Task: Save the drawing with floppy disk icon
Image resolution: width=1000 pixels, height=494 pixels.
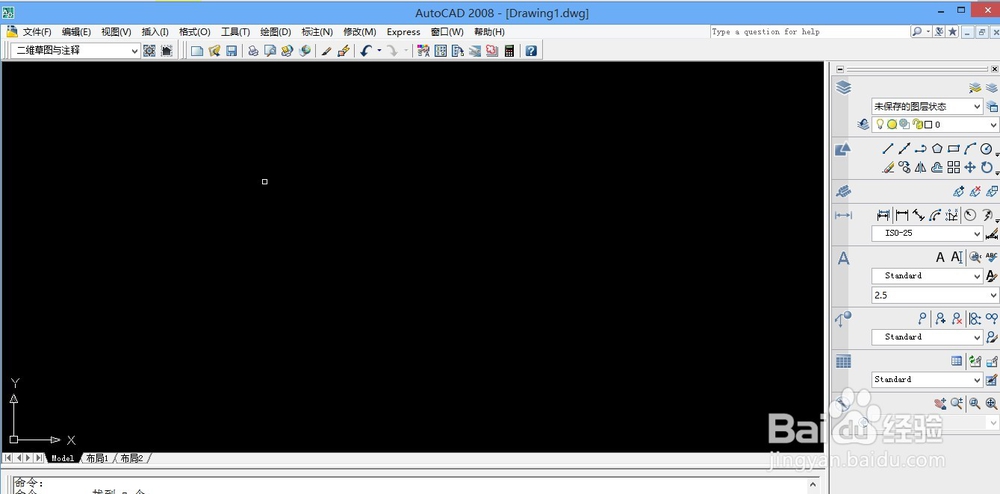Action: (x=232, y=51)
